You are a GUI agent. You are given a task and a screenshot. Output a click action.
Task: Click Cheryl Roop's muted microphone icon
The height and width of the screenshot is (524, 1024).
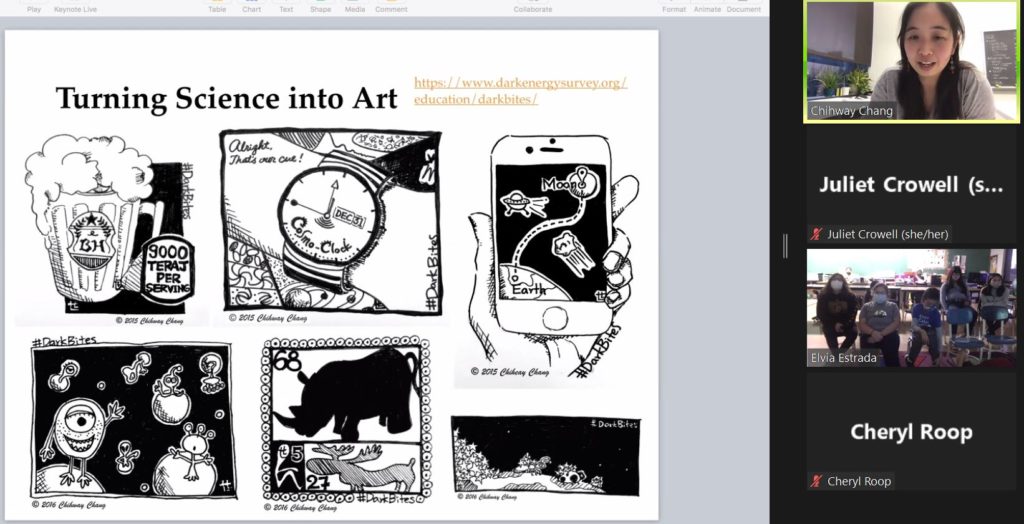pos(816,482)
